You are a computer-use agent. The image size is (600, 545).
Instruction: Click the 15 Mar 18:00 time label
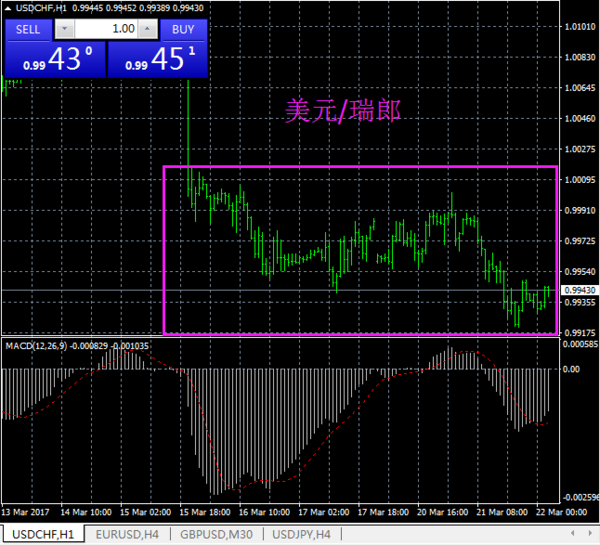tap(205, 512)
